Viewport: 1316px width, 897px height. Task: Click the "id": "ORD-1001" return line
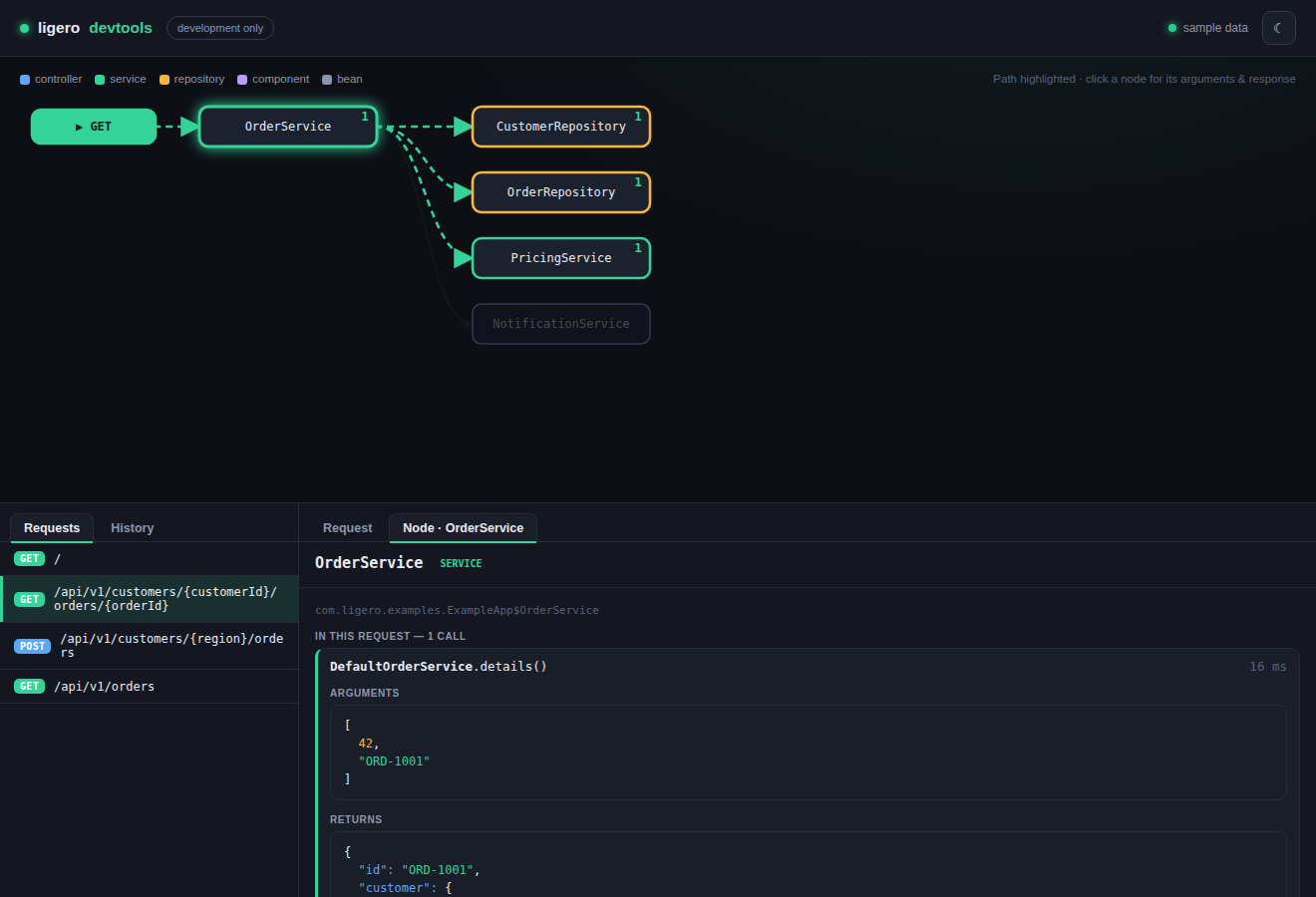pyautogui.click(x=419, y=870)
